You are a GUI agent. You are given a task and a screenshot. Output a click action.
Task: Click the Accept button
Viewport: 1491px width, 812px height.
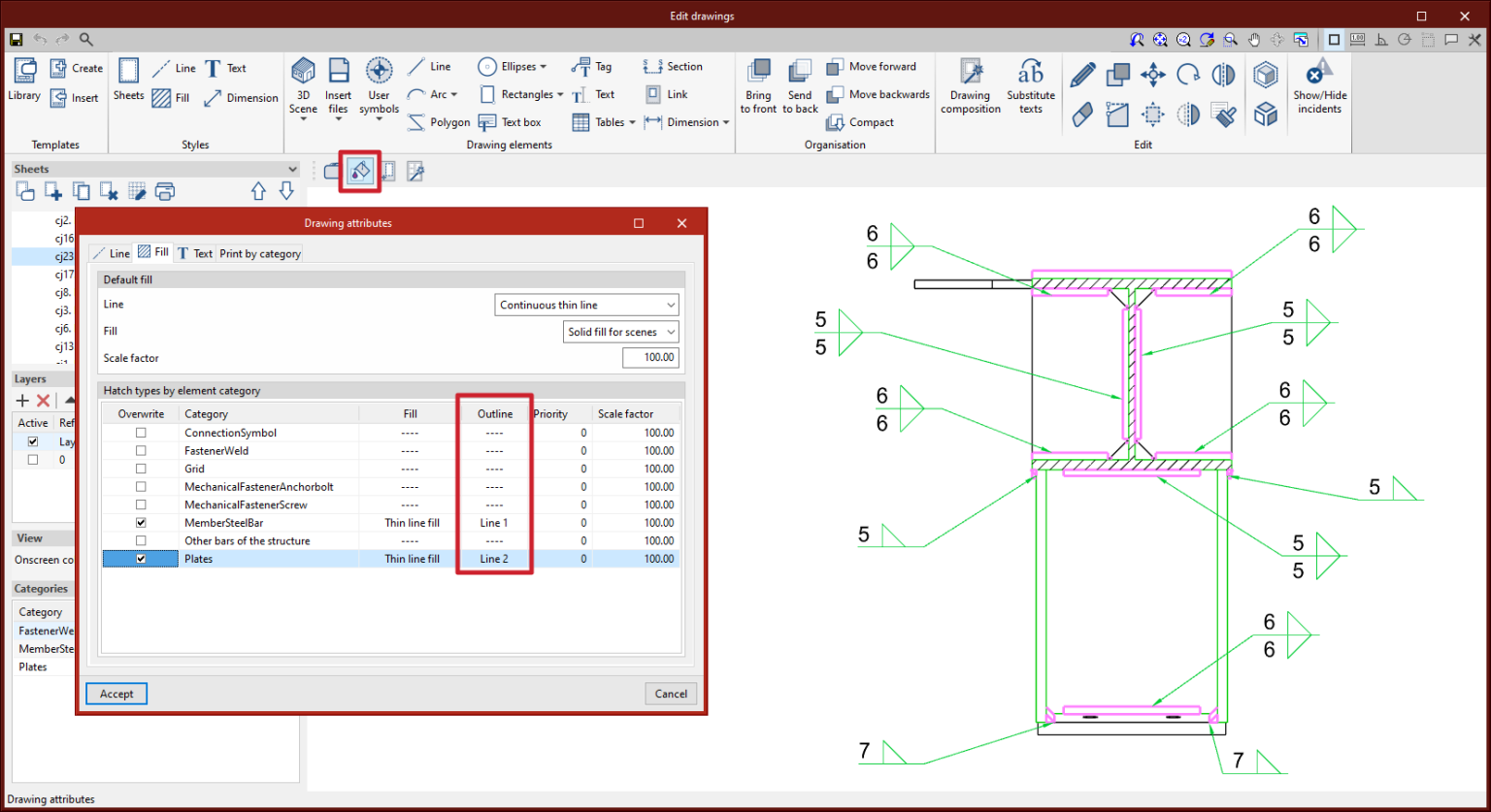(116, 693)
